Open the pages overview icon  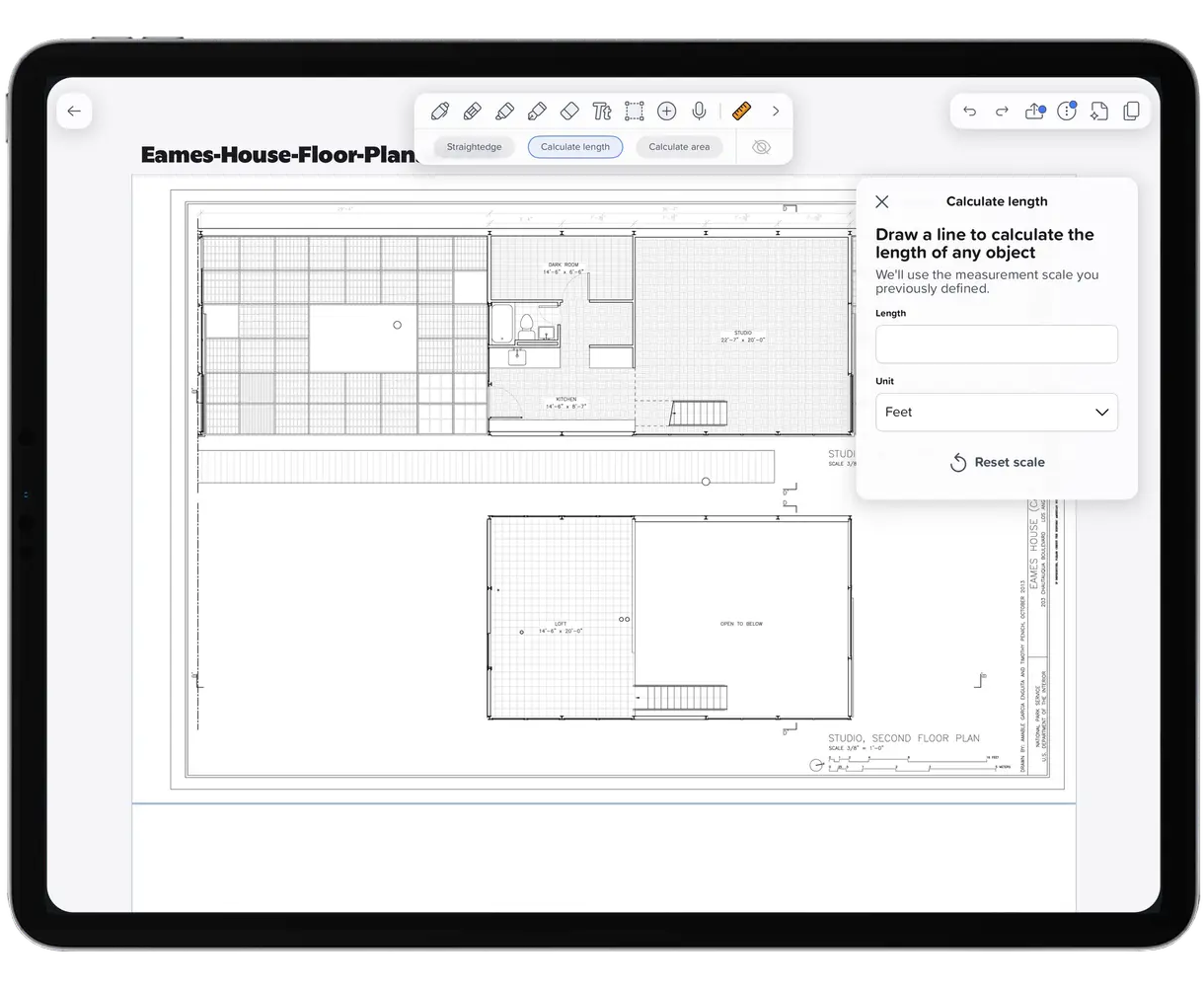pyautogui.click(x=1131, y=112)
